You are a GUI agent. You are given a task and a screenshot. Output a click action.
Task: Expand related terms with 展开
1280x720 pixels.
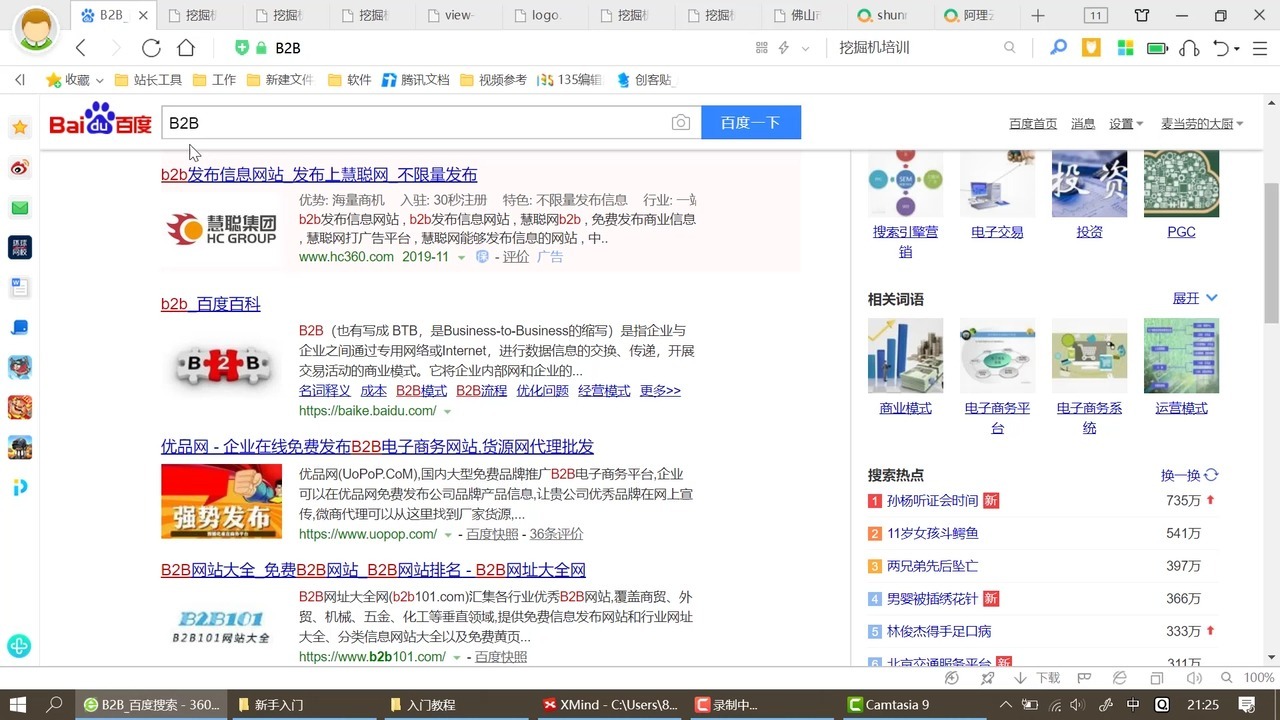(x=1195, y=298)
